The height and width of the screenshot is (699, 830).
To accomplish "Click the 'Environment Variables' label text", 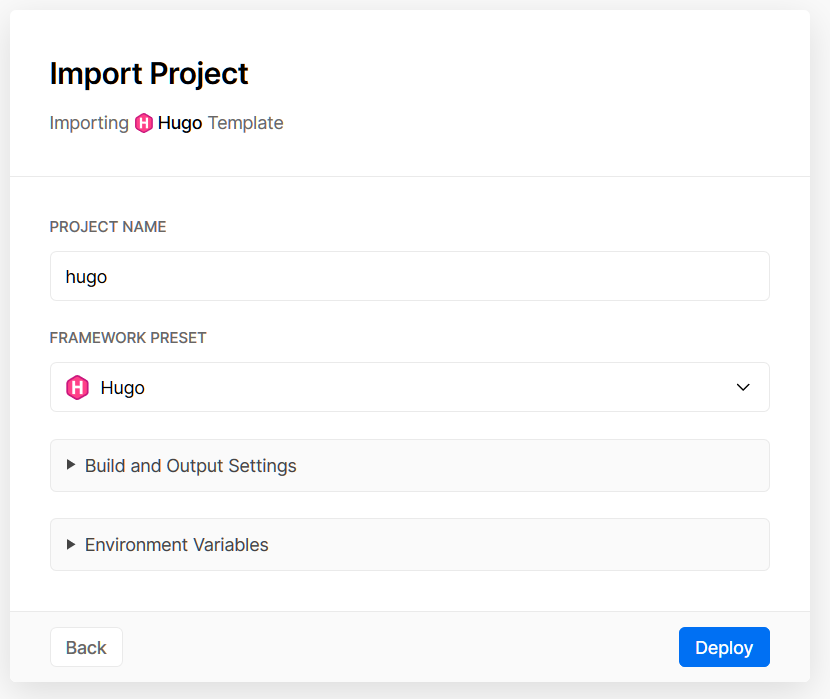I will [177, 545].
